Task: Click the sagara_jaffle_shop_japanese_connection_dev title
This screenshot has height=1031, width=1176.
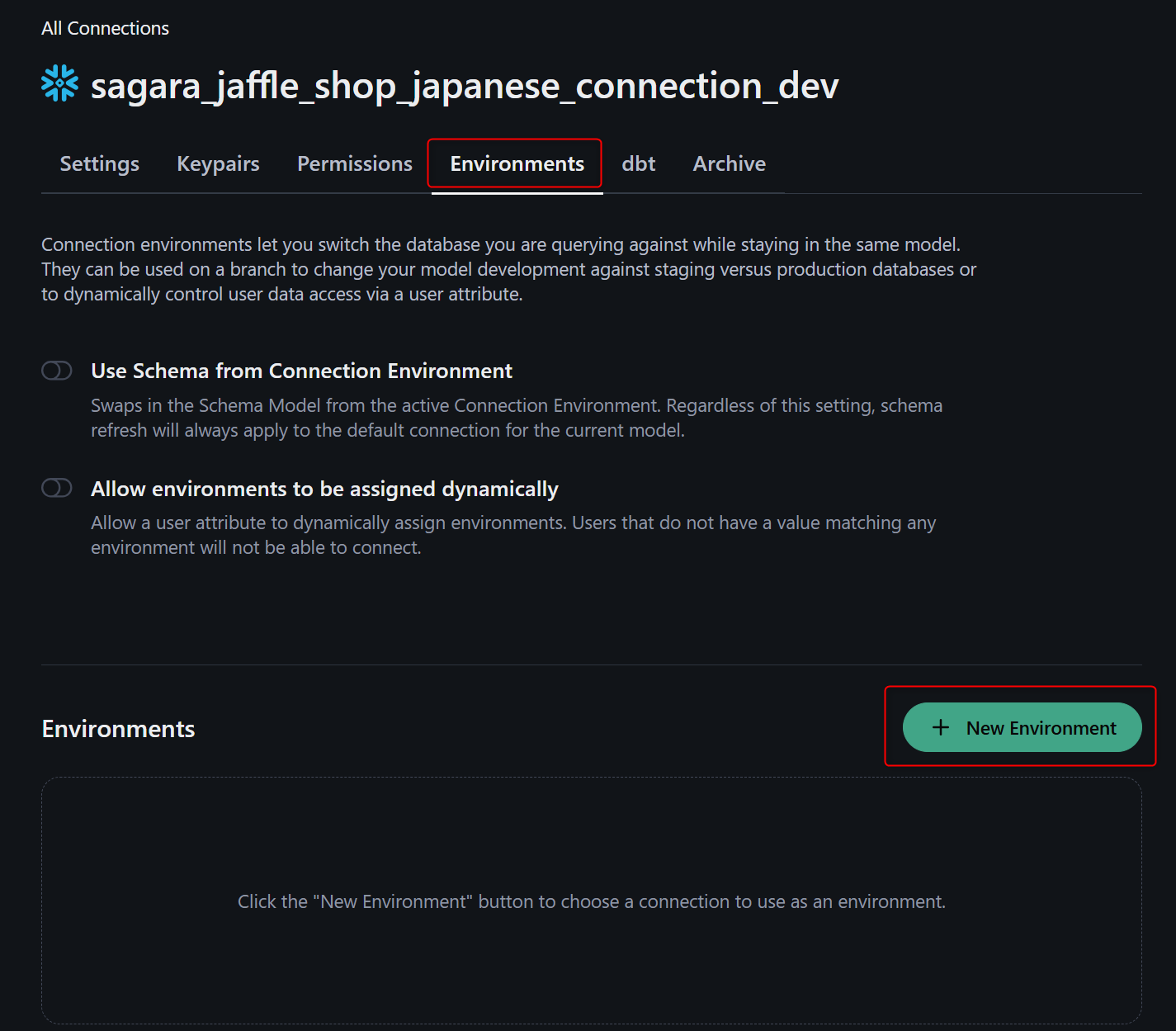Action: (464, 86)
